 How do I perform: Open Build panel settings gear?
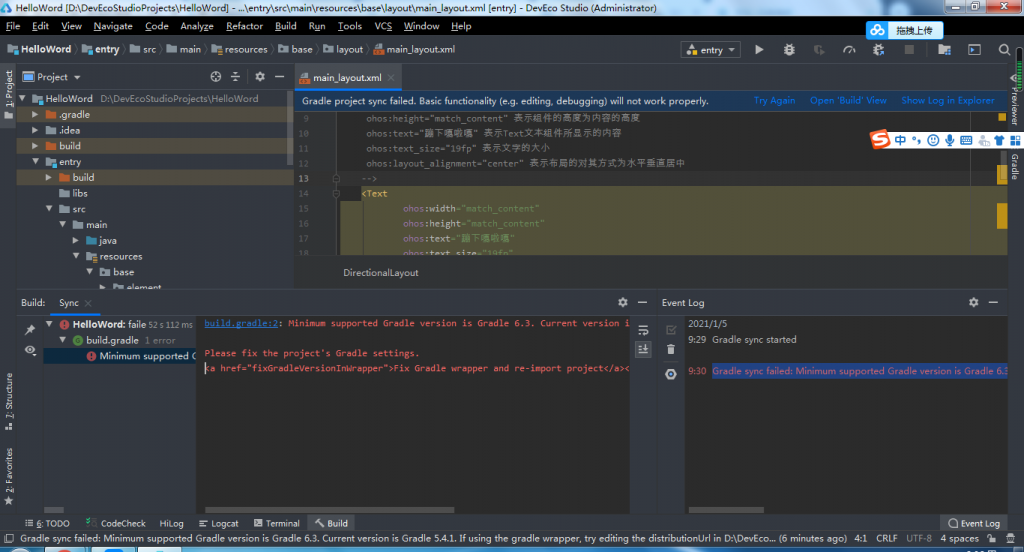pos(622,302)
